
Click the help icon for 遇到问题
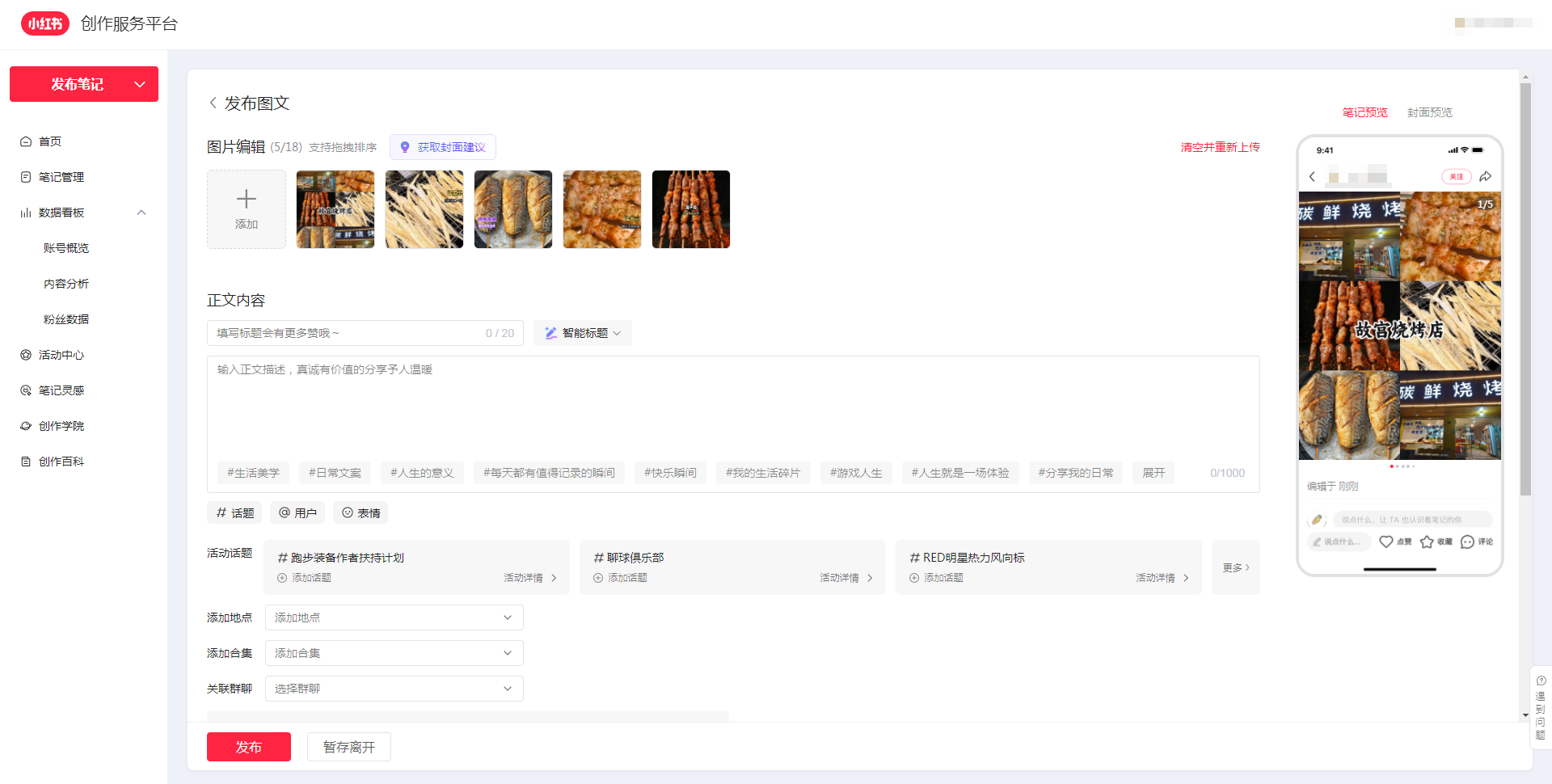click(x=1541, y=681)
